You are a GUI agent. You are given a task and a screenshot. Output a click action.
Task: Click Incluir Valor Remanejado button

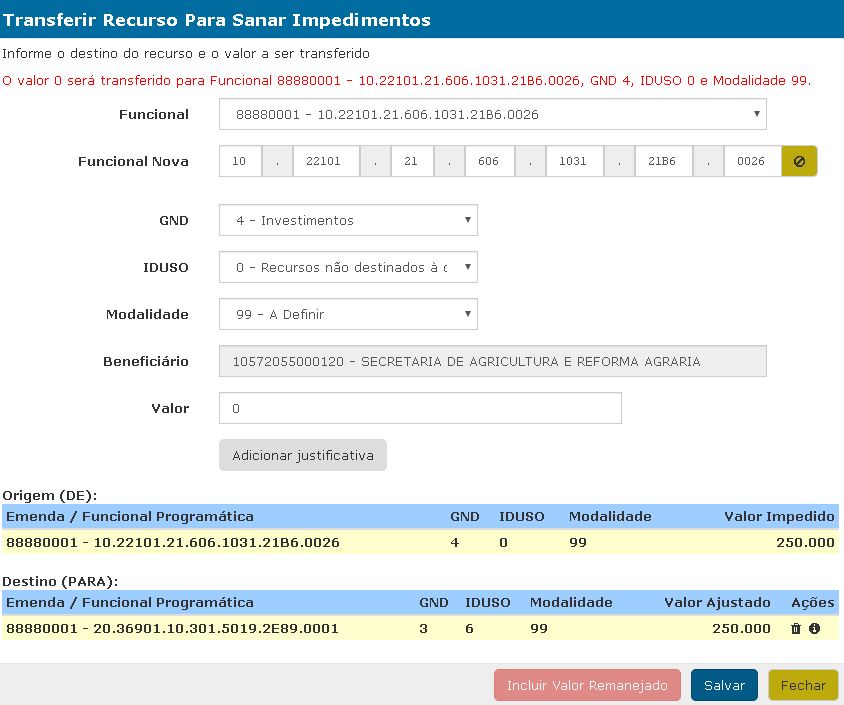587,685
